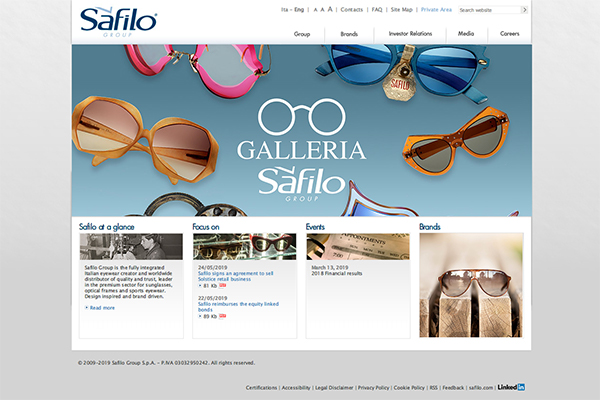Screen dimensions: 600x400
Task: Click the Events heading
Action: pos(315,227)
